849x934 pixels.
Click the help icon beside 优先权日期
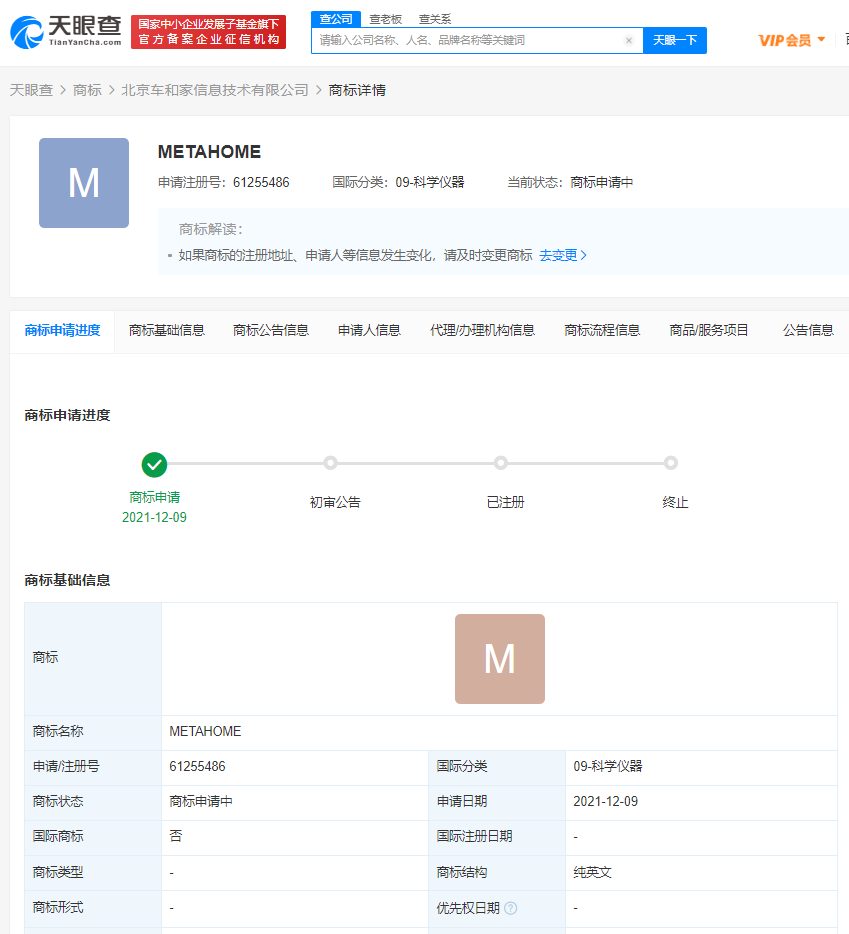[x=510, y=908]
